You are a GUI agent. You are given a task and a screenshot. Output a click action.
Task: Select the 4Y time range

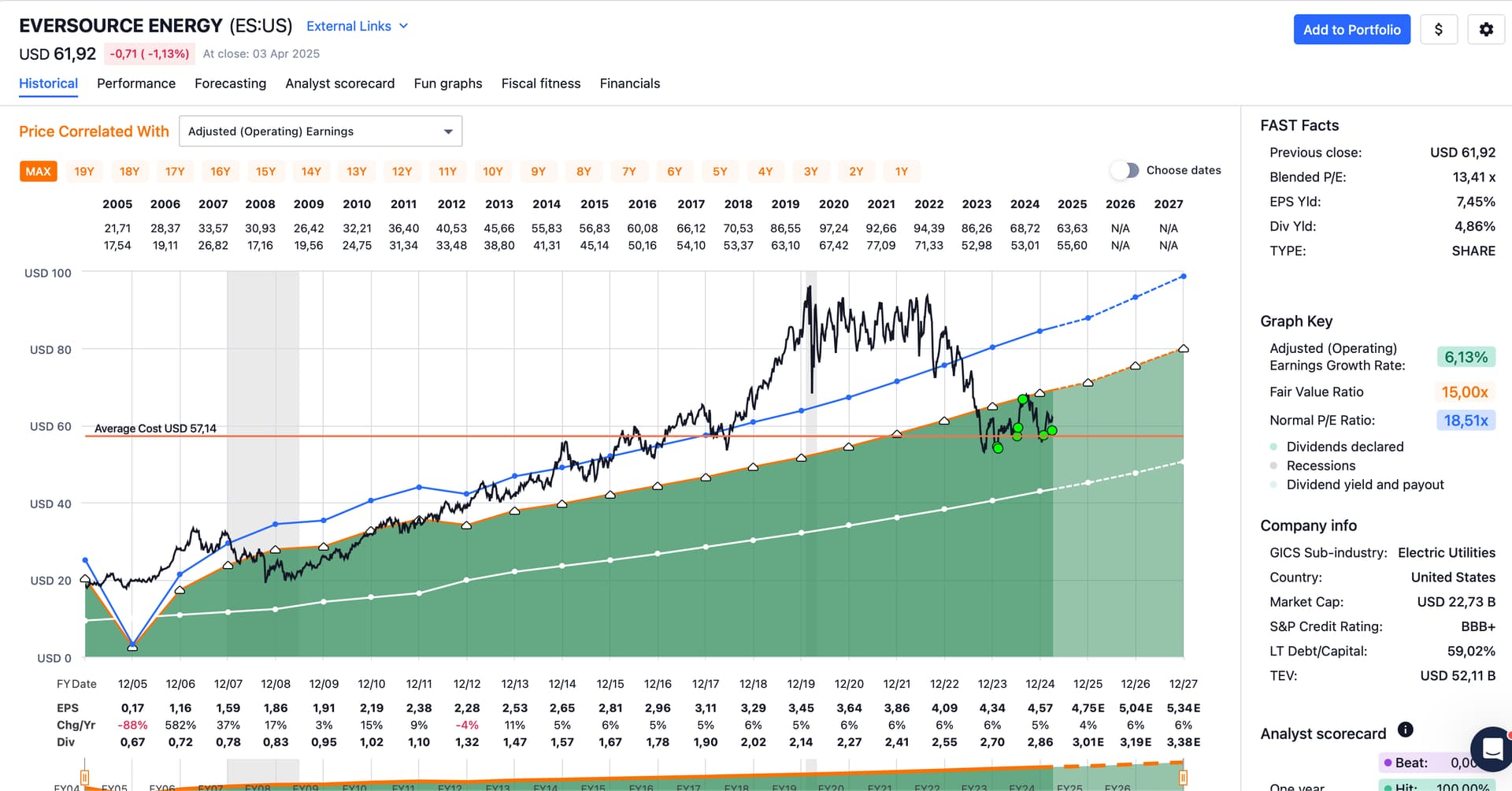(x=765, y=172)
